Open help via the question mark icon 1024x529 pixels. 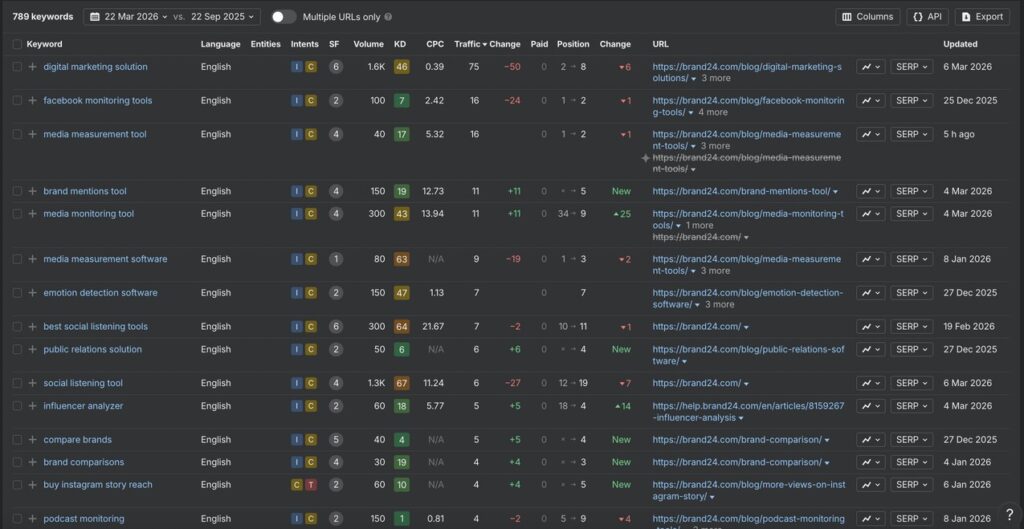pos(1008,514)
